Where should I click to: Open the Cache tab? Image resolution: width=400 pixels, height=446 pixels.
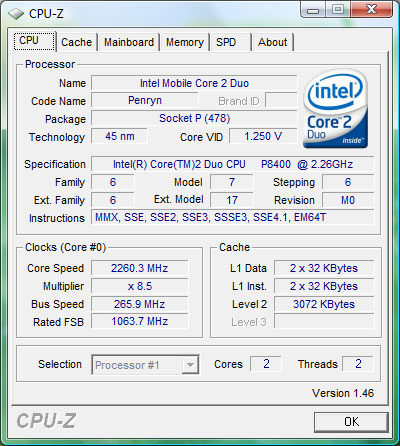(x=76, y=42)
